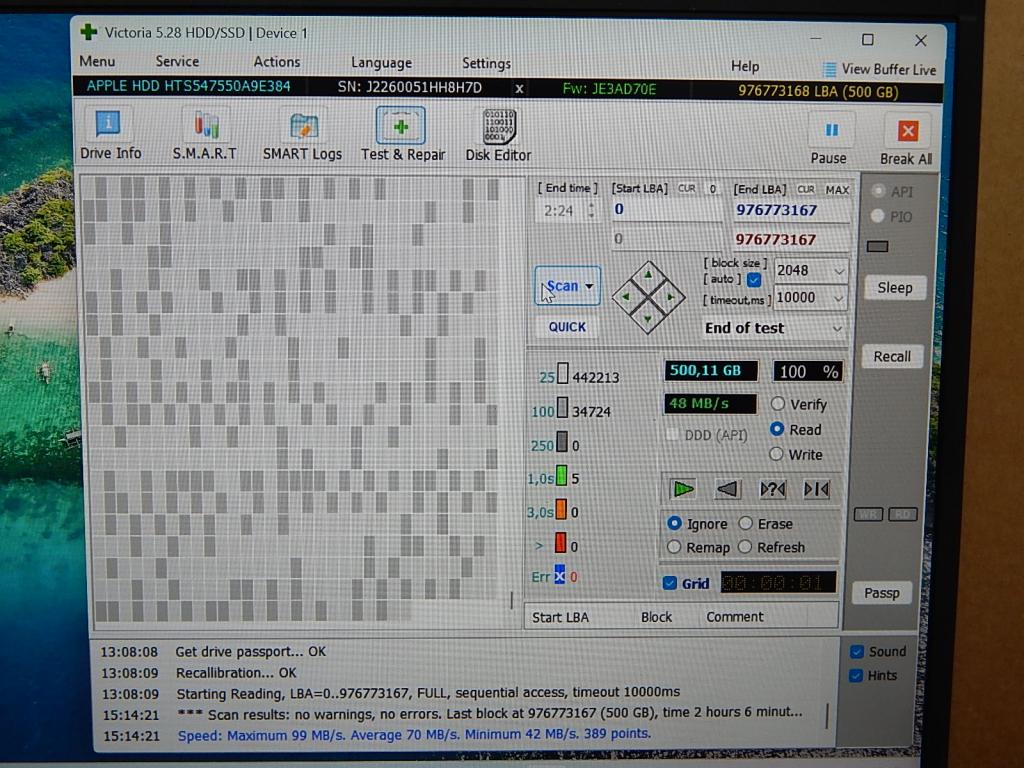Screen dimensions: 1024x768
Task: Open the Language menu
Action: point(381,62)
